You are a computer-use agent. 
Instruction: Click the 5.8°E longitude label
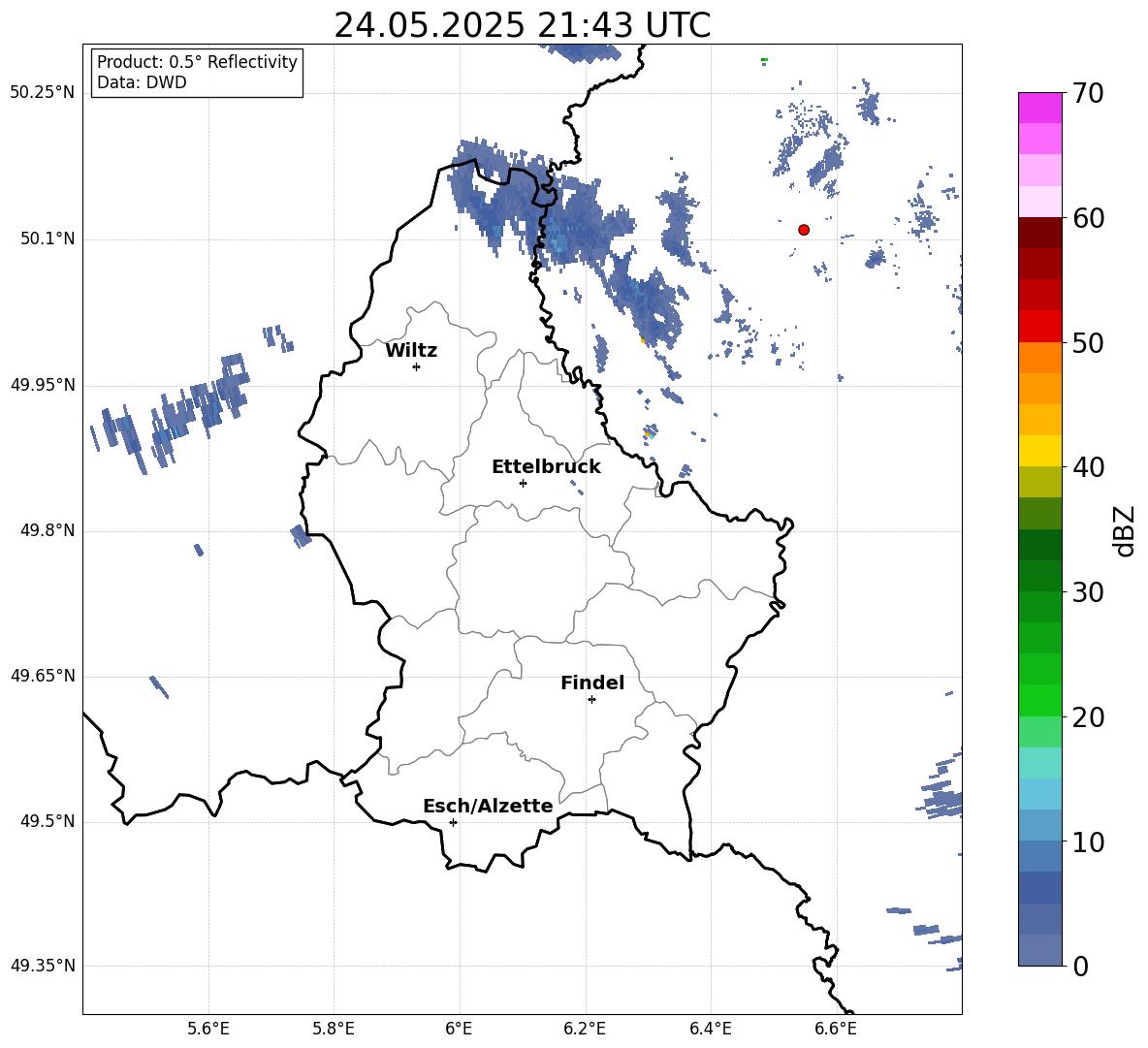click(334, 1029)
